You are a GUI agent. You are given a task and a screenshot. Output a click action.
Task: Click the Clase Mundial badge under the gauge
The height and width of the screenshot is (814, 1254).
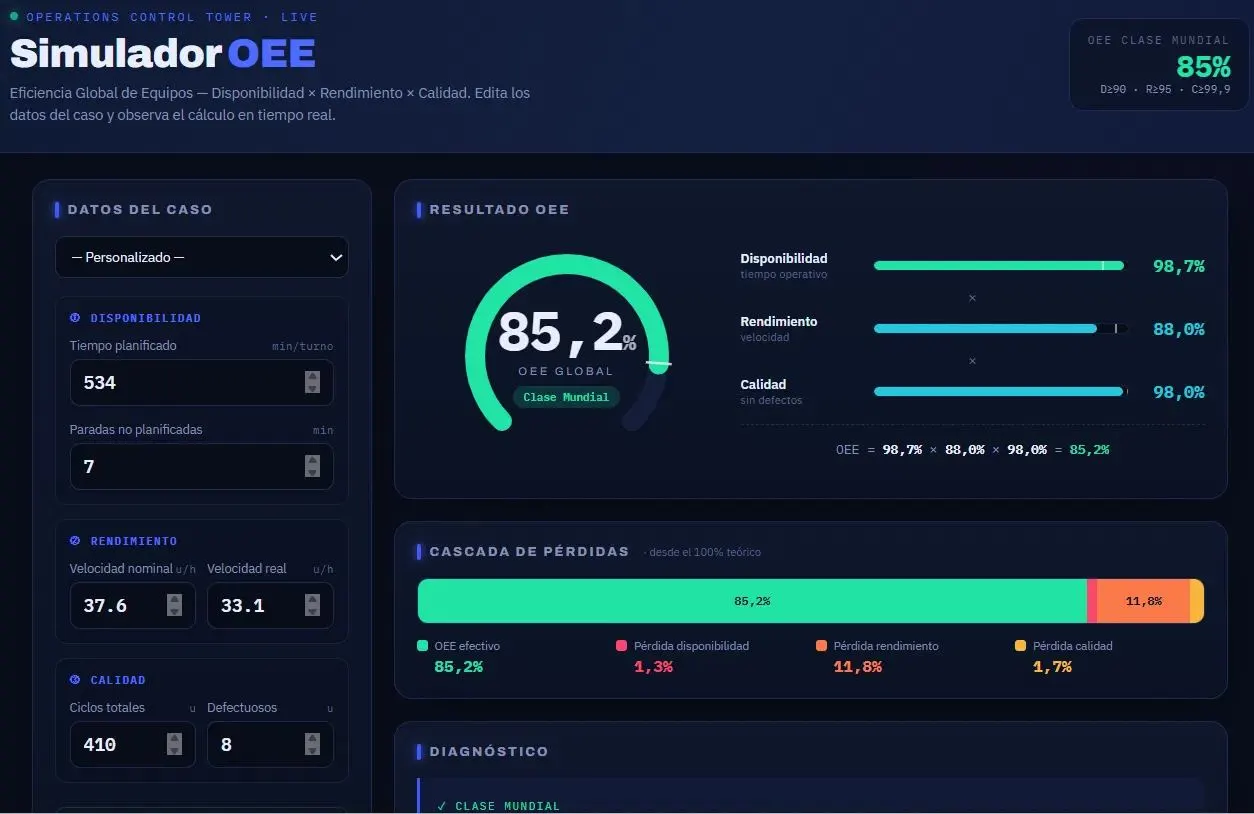566,397
